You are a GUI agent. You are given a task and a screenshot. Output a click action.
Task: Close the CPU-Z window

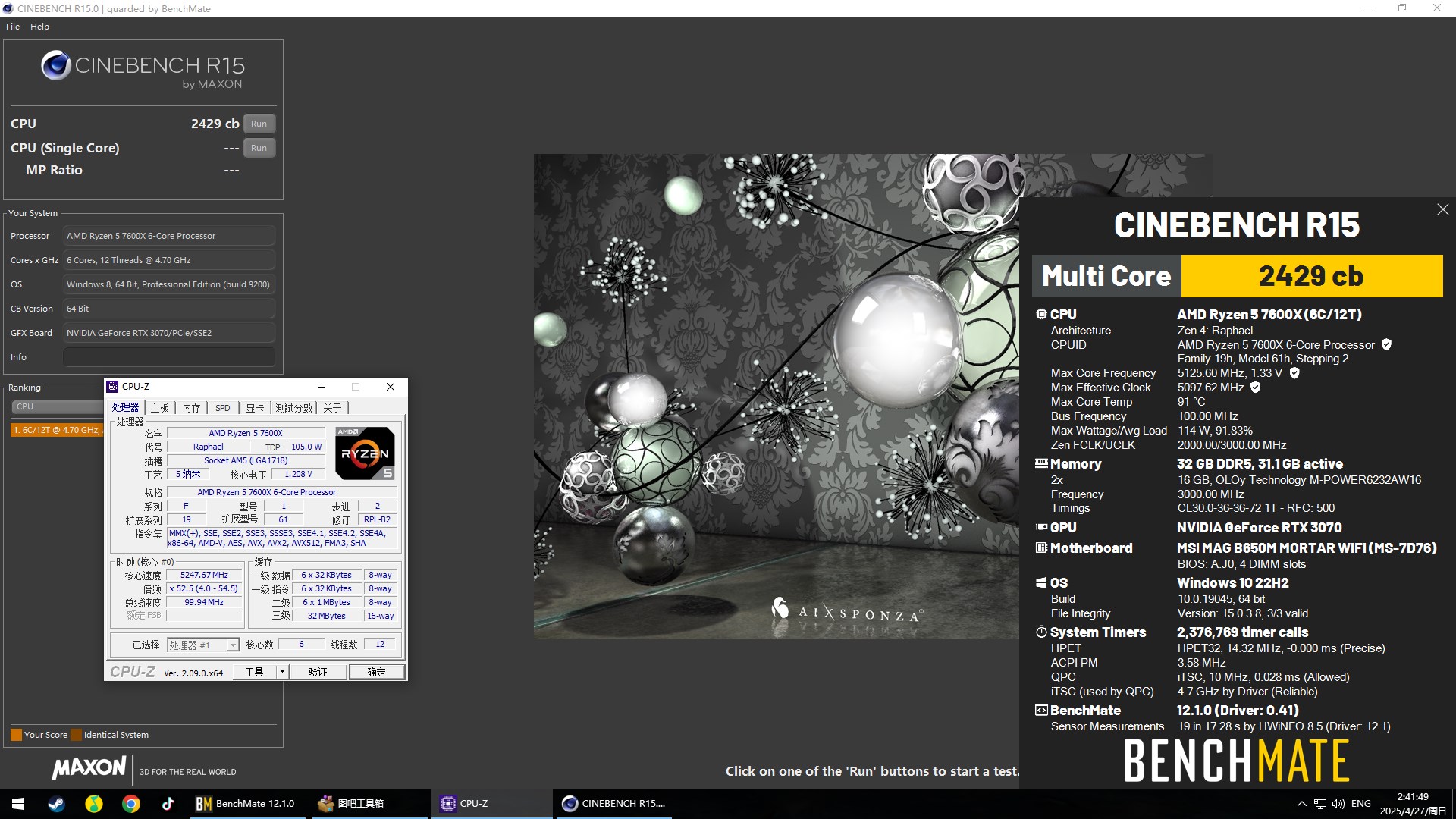391,387
